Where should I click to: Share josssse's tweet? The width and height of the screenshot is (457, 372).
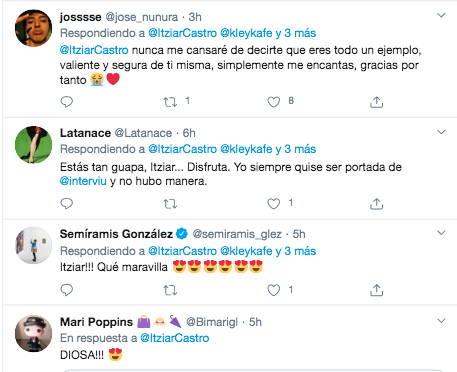(376, 102)
